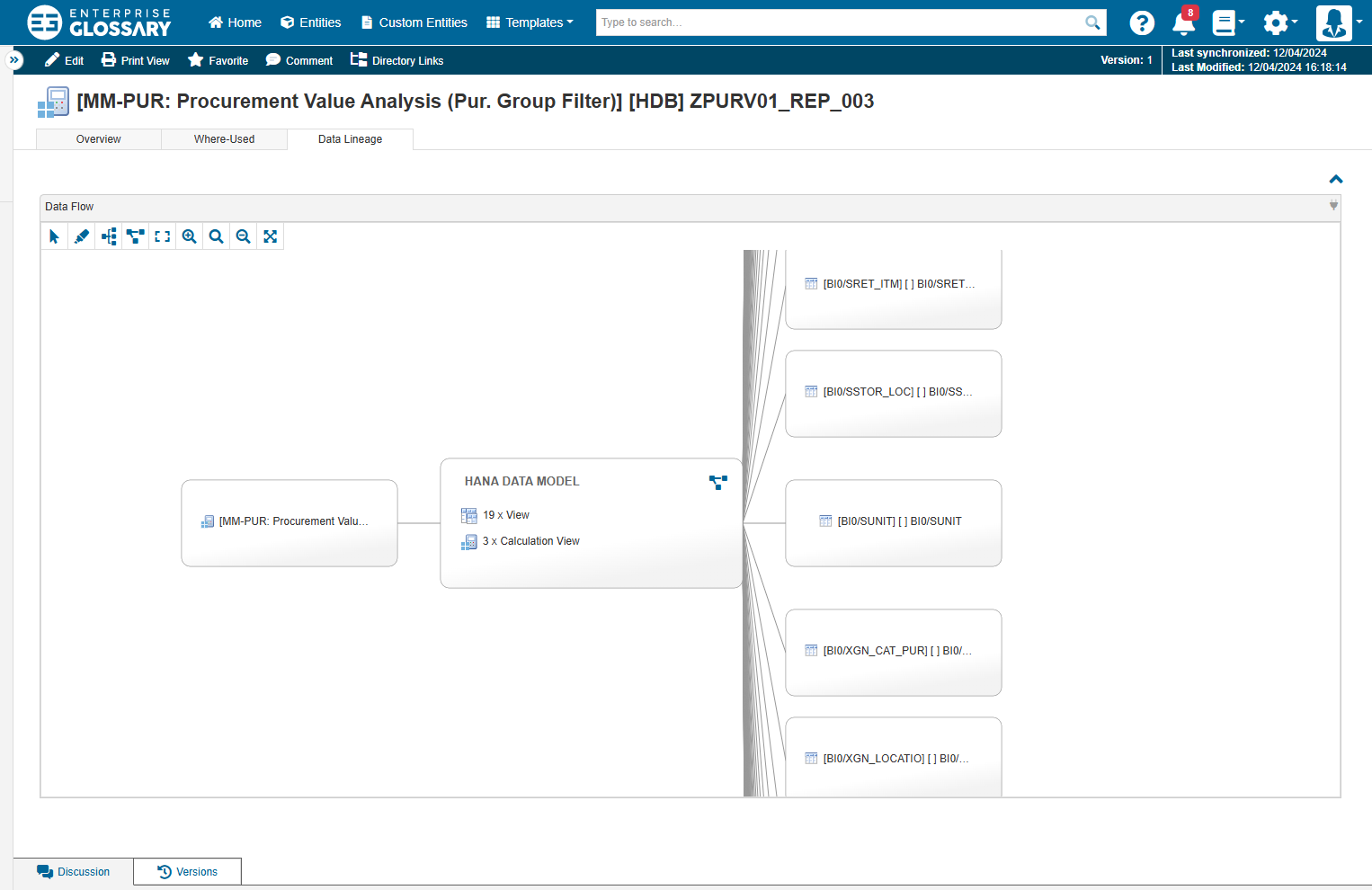Open the settings gear dropdown
The image size is (1372, 890).
click(1279, 22)
